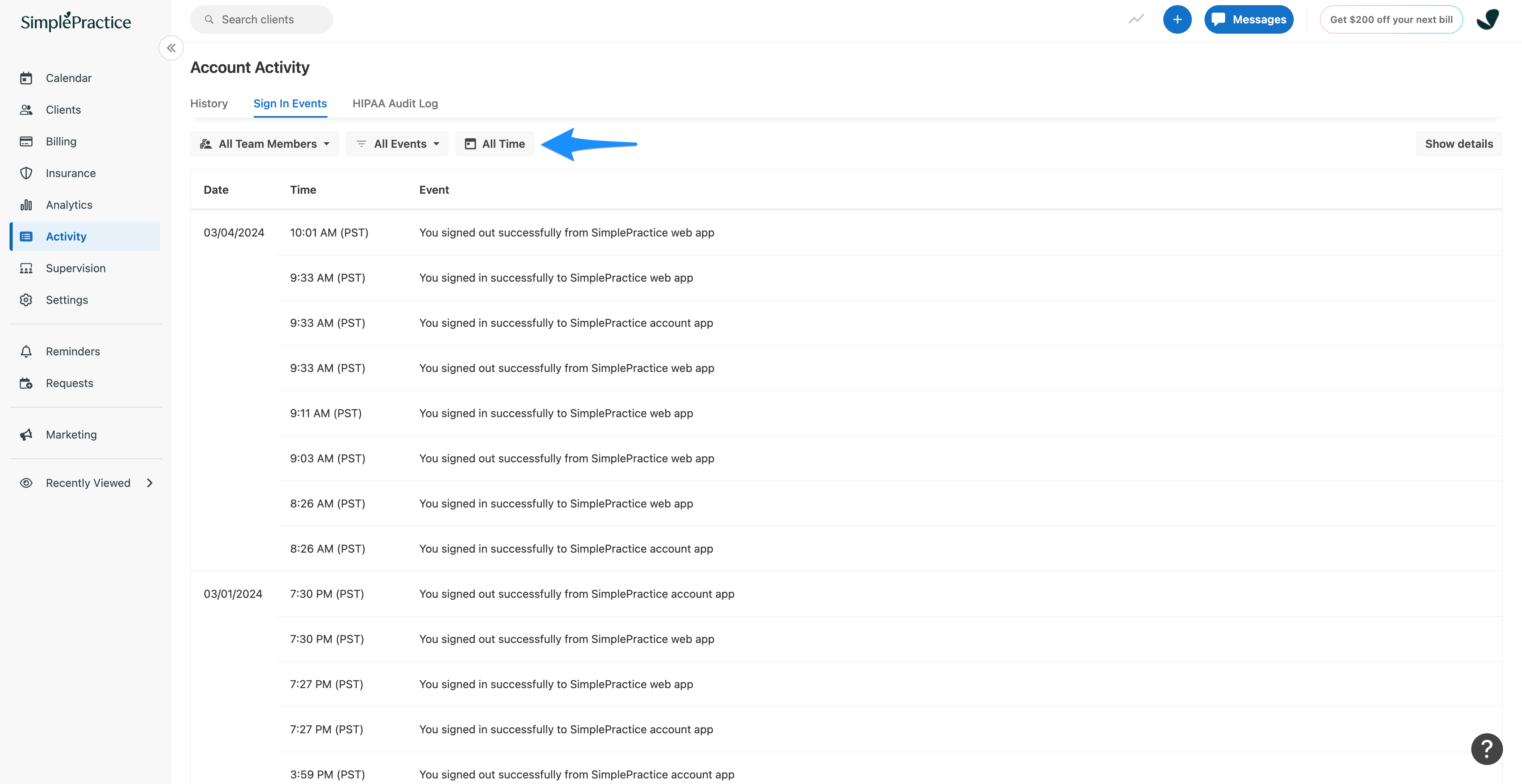Click the 3:59 PM (PST) time cell
The image size is (1522, 784).
[327, 774]
